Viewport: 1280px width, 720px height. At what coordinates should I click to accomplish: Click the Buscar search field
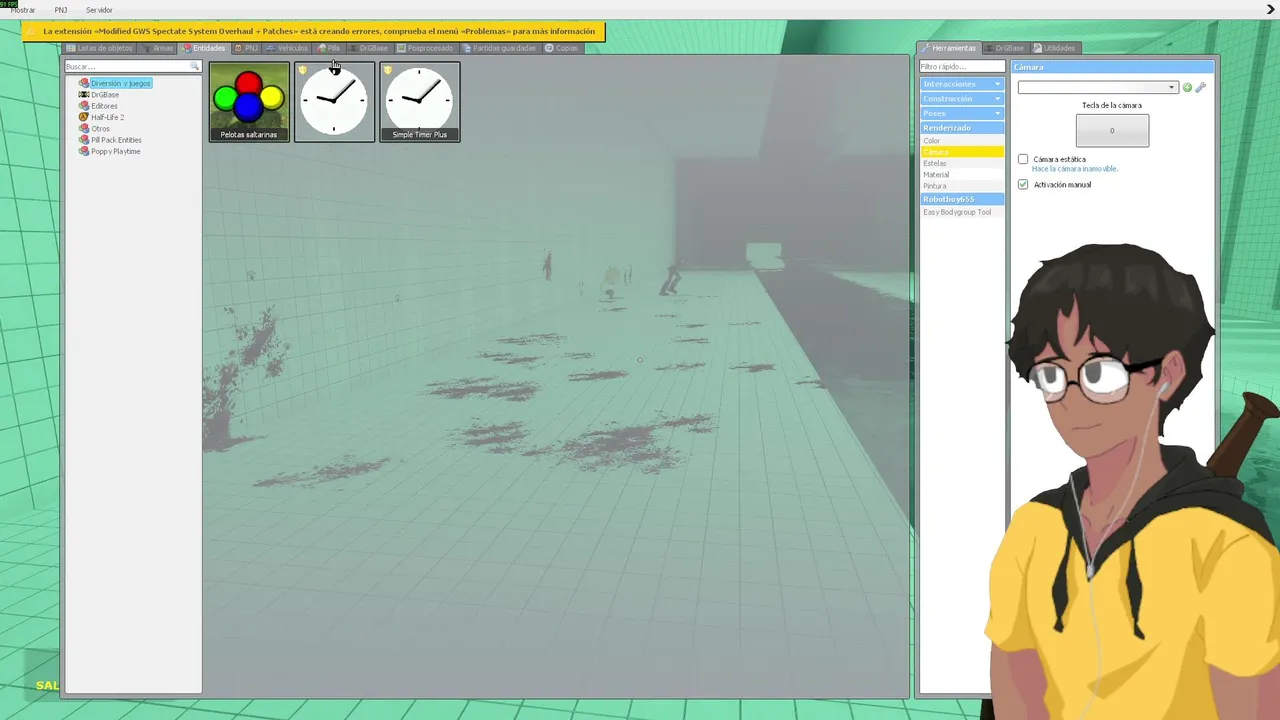click(x=133, y=67)
